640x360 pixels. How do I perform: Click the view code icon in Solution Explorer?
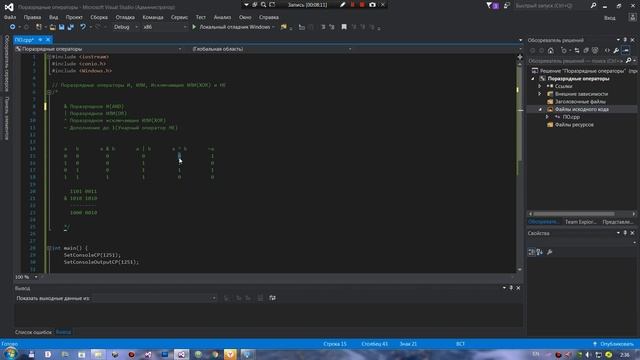[x=607, y=51]
